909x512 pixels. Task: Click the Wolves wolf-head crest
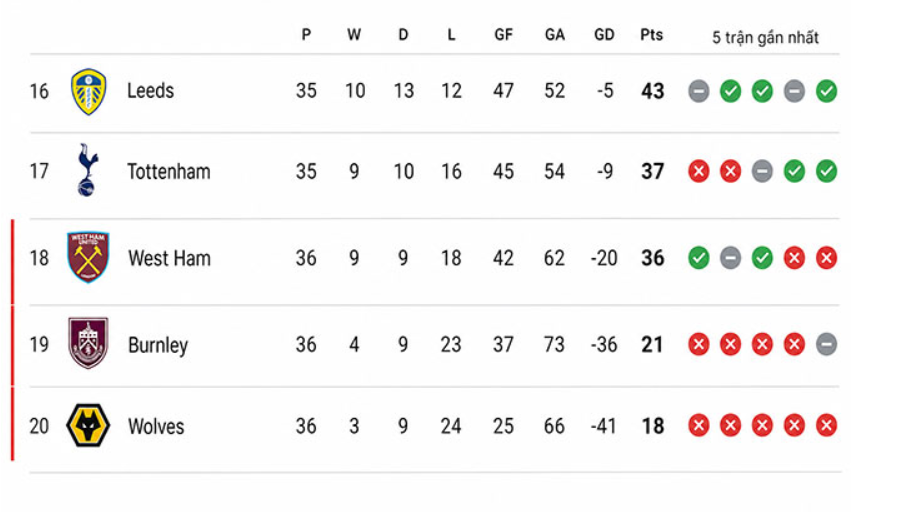coord(88,426)
